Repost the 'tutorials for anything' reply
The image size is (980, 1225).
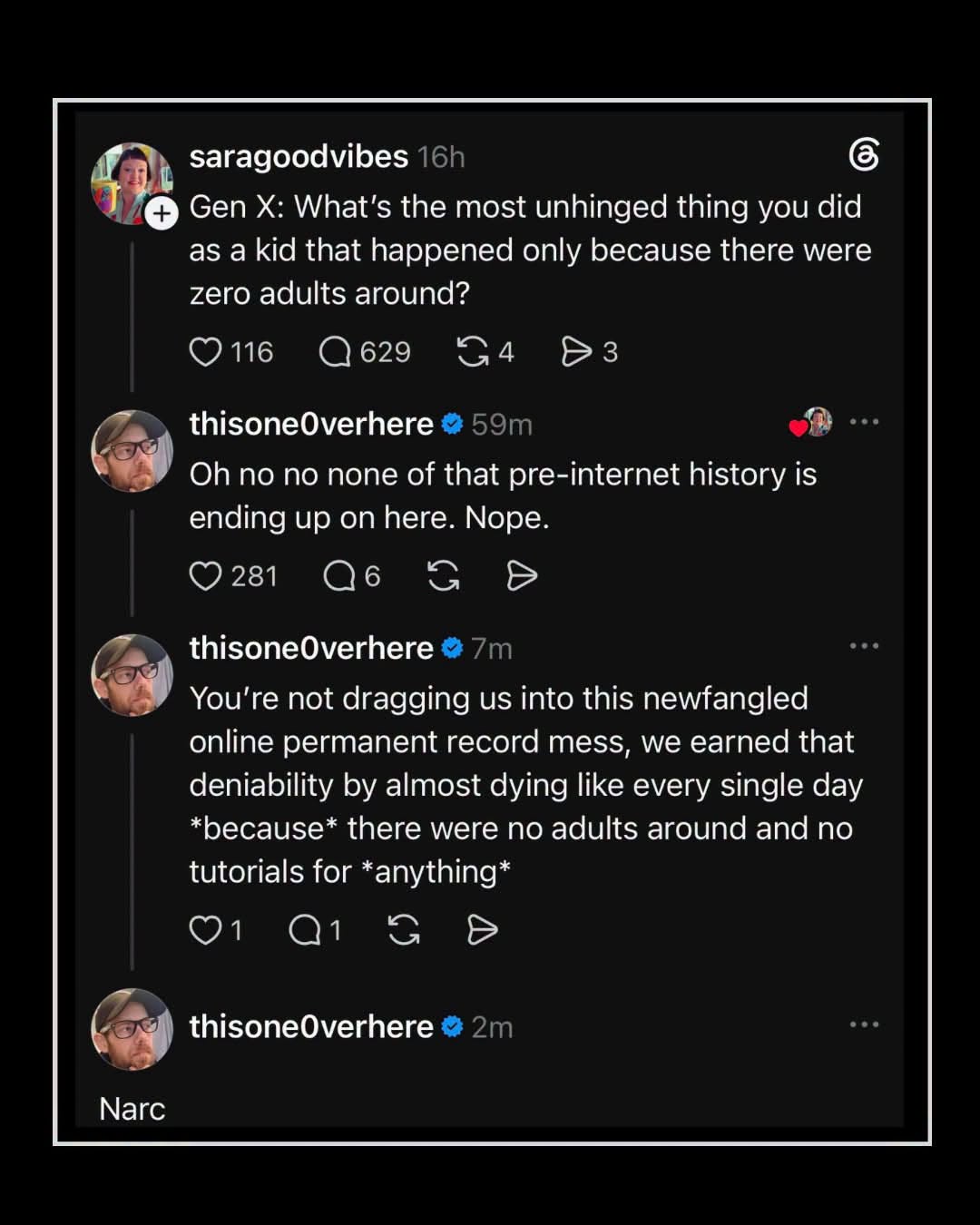pos(404,930)
